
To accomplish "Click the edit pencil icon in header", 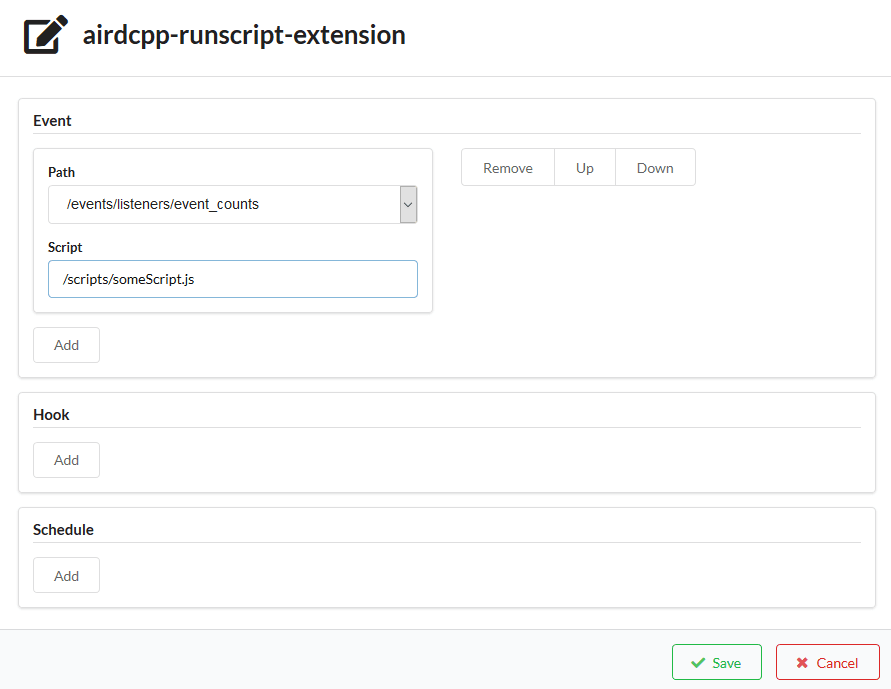I will 45,35.
